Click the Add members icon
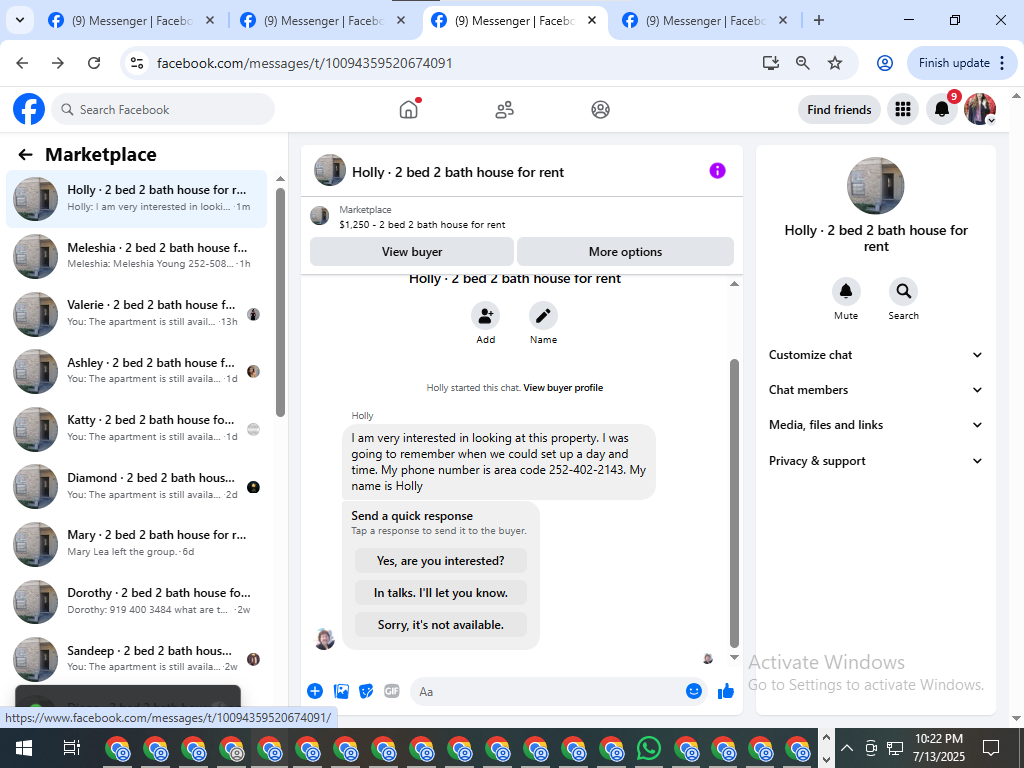The height and width of the screenshot is (768, 1024). (485, 317)
